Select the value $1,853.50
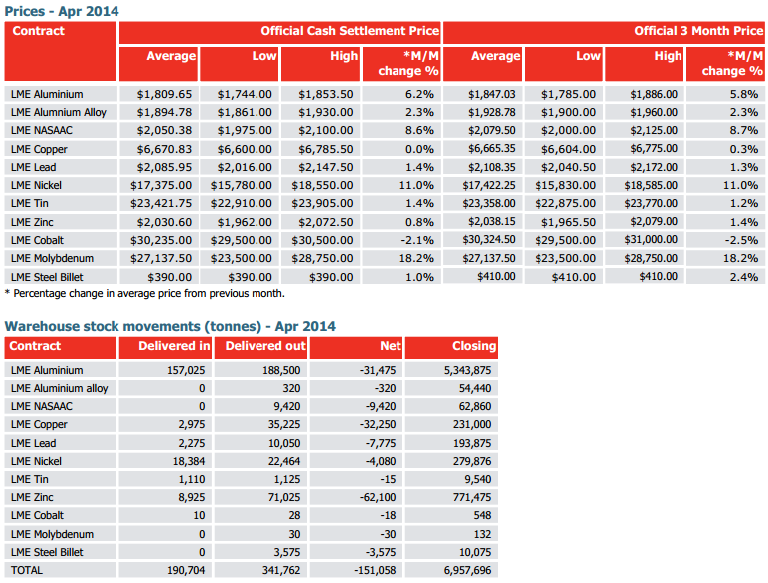 coord(326,94)
